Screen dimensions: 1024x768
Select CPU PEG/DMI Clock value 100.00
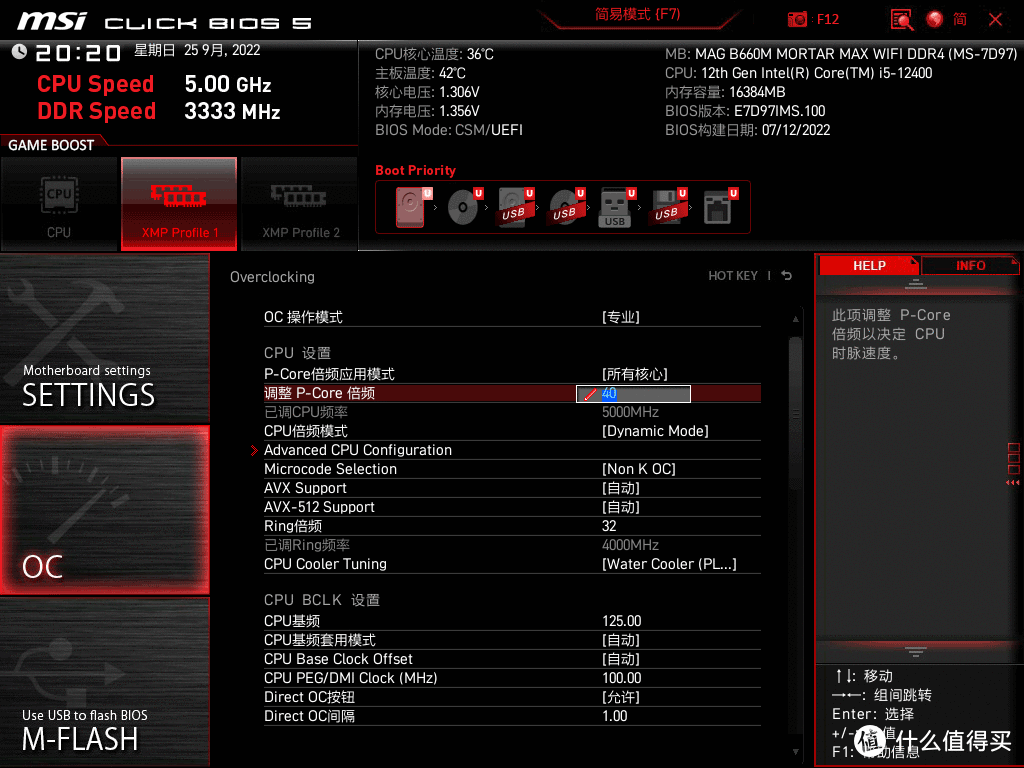click(x=622, y=678)
